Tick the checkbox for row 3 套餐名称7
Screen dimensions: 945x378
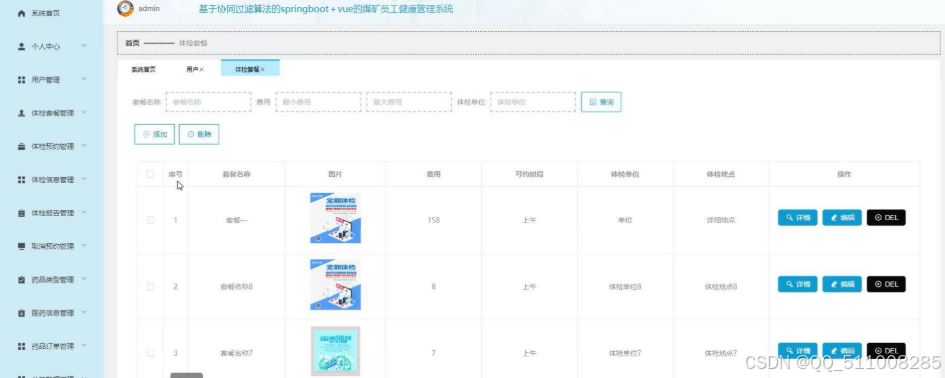[x=151, y=353]
